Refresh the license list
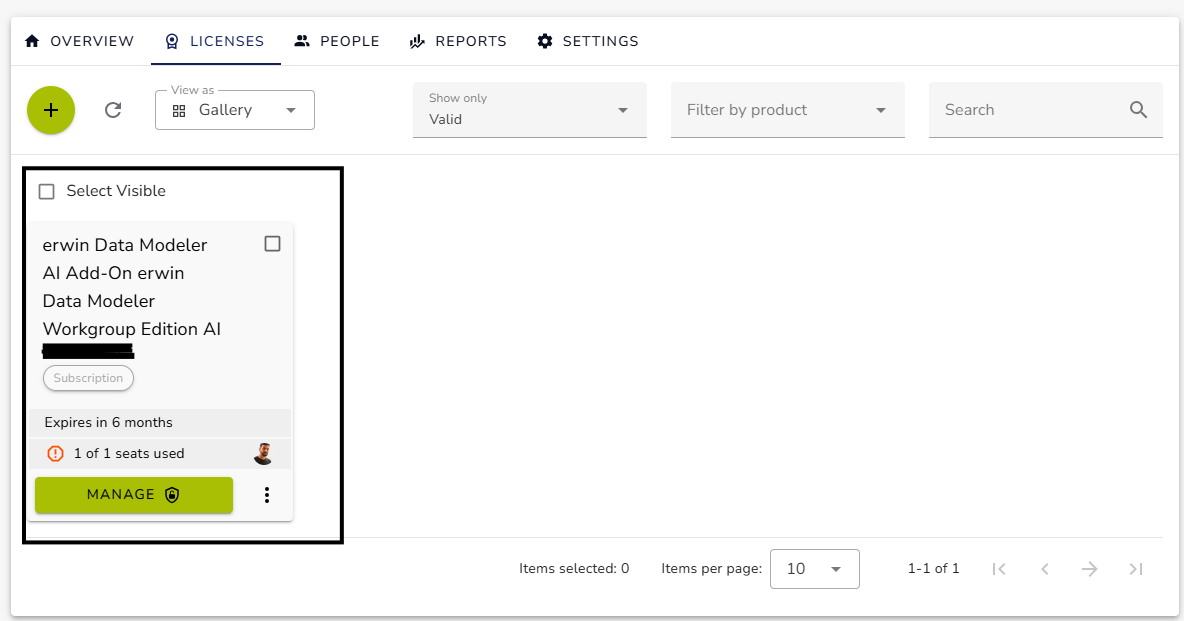 [113, 110]
